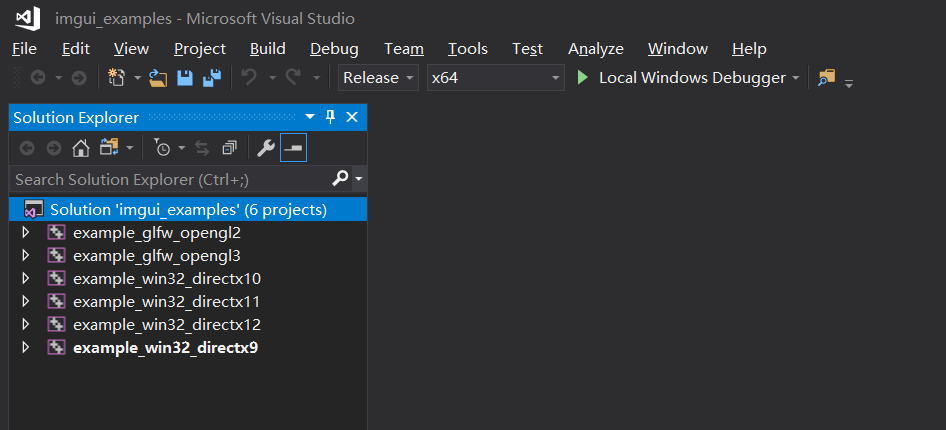Open Solution Explorer window position dropdown
This screenshot has height=430, width=946.
[x=310, y=117]
